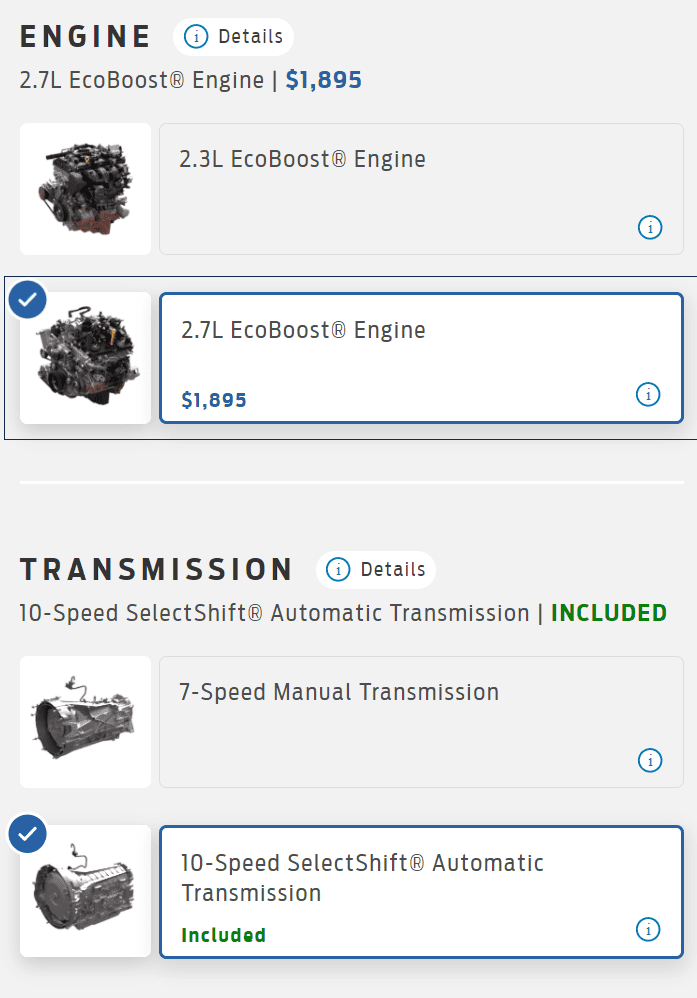This screenshot has height=998, width=697.
Task: Click checkmark badge on 10-Speed transmission
Action: [x=27, y=833]
